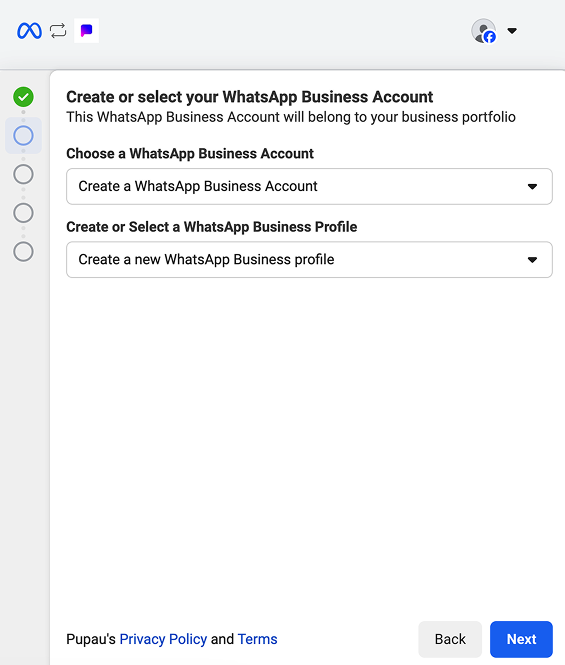Screen dimensions: 565x665
Task: Continue with the Next button
Action: point(521,639)
